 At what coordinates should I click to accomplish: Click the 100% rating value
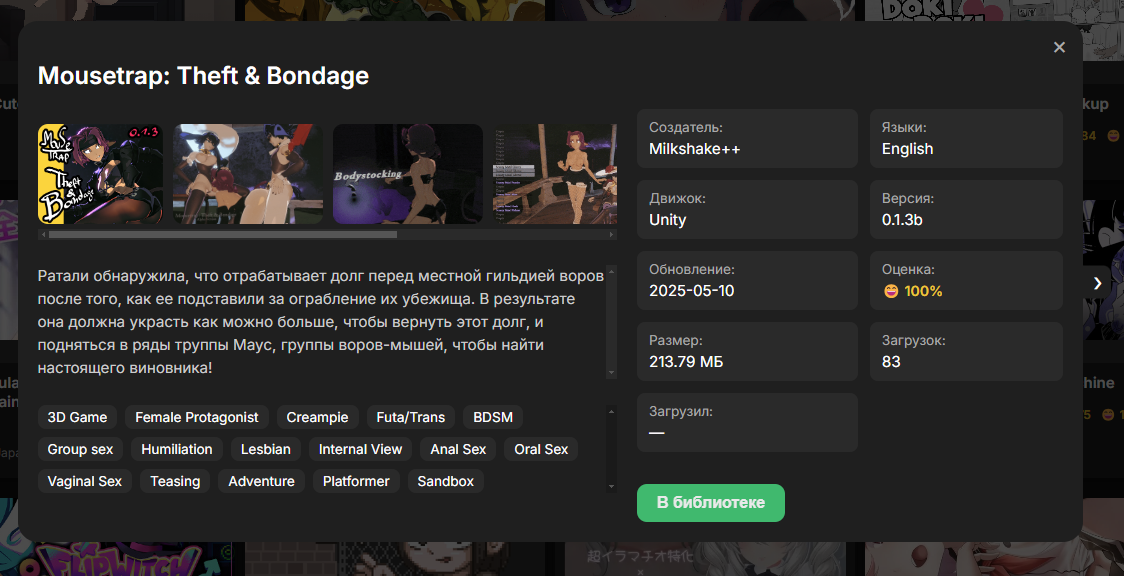(x=923, y=291)
